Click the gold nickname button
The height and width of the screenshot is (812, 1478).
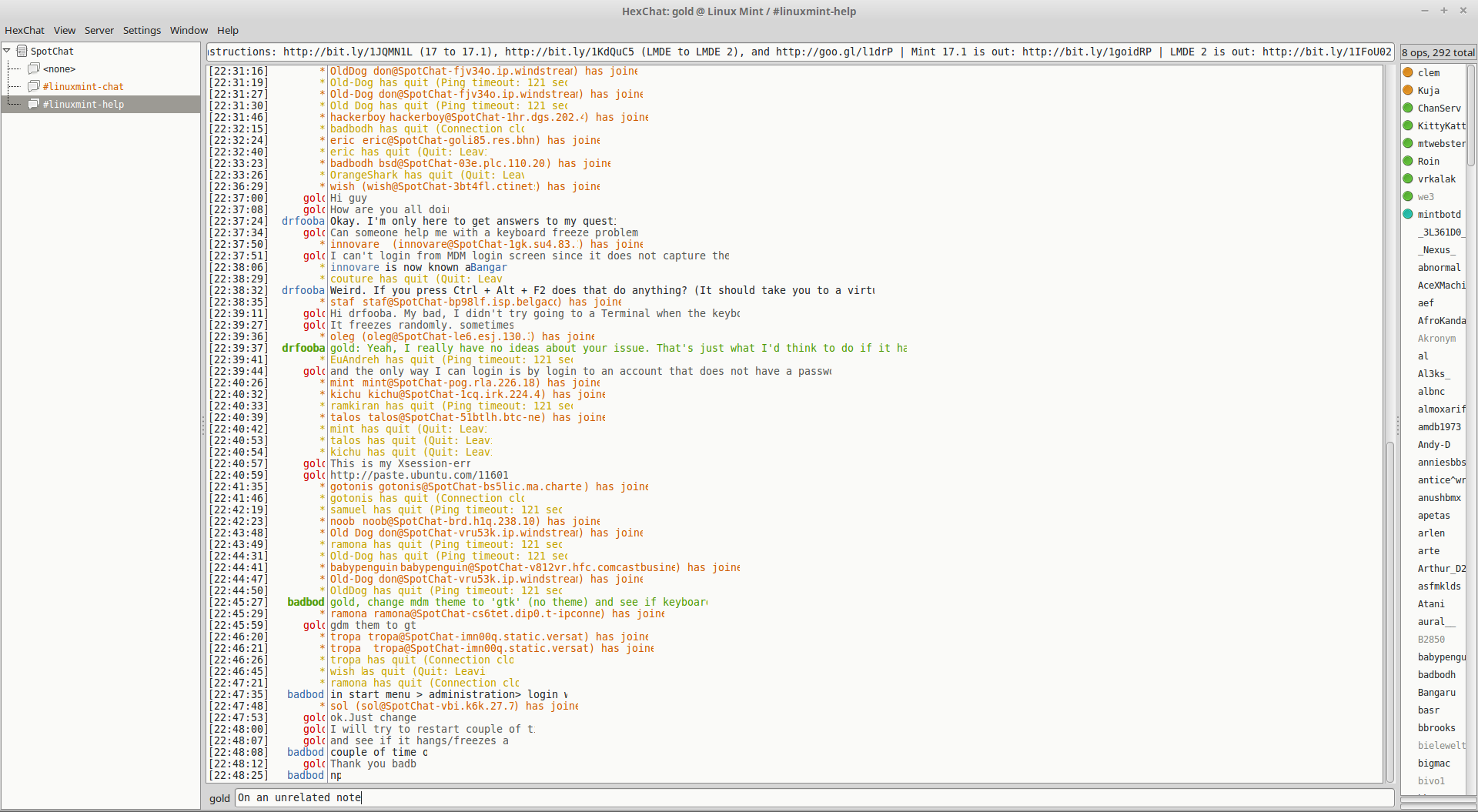click(219, 798)
